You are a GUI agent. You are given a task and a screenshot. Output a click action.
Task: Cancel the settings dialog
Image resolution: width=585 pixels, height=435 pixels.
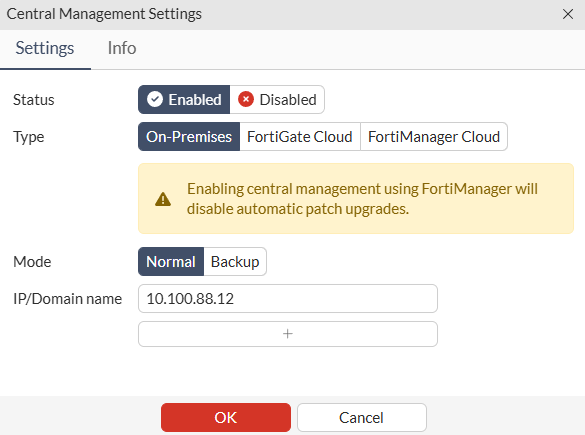coord(362,417)
